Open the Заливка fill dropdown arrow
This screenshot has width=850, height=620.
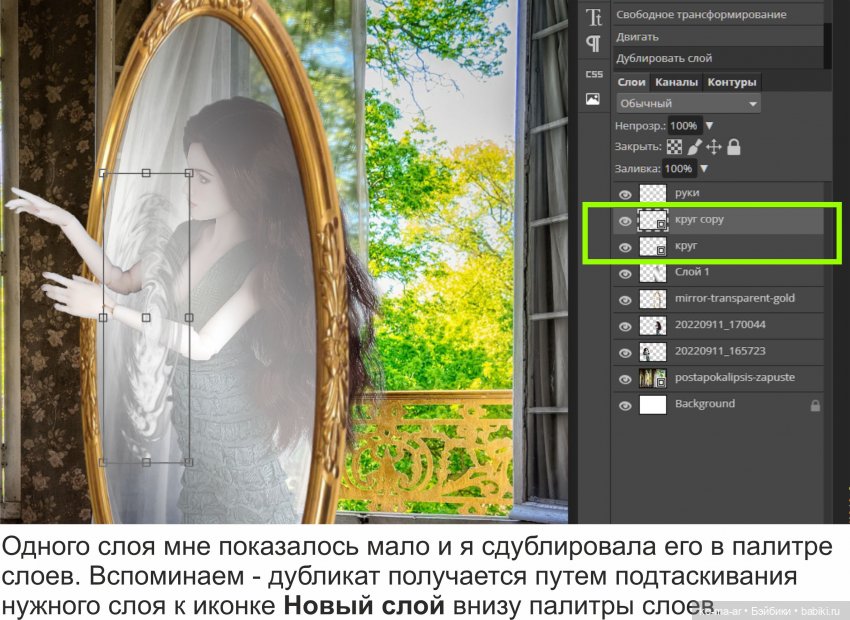(x=703, y=168)
